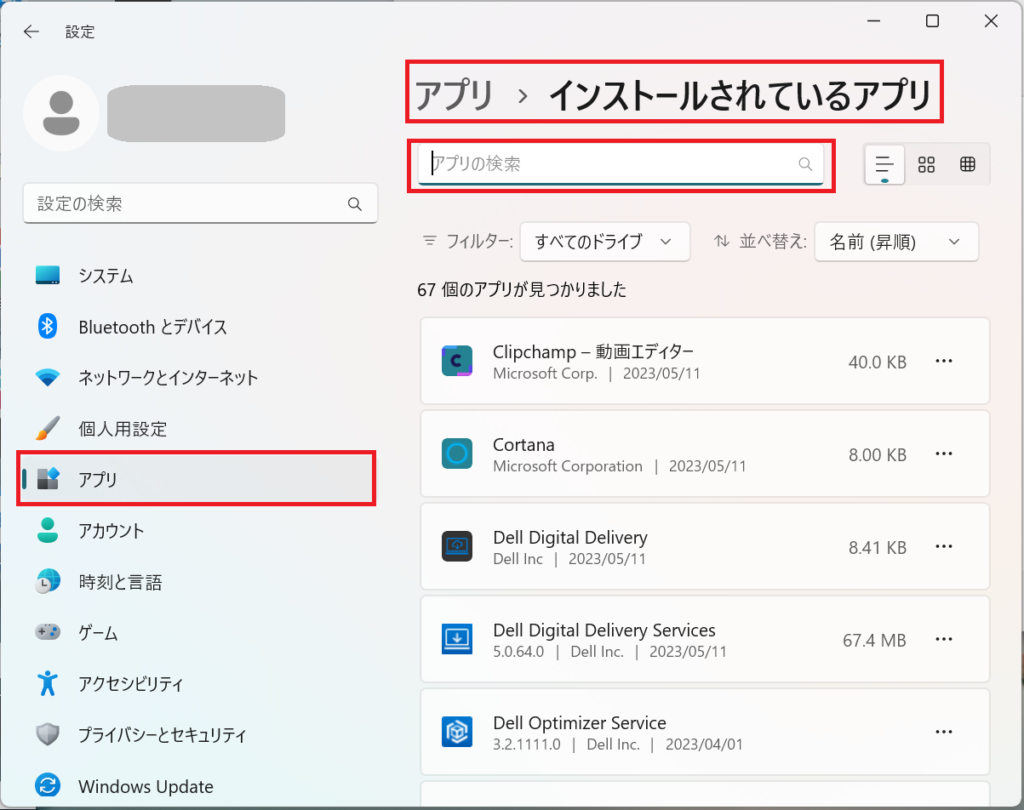The width and height of the screenshot is (1024, 810).
Task: Click the 40.0 KB size value
Action: click(877, 362)
